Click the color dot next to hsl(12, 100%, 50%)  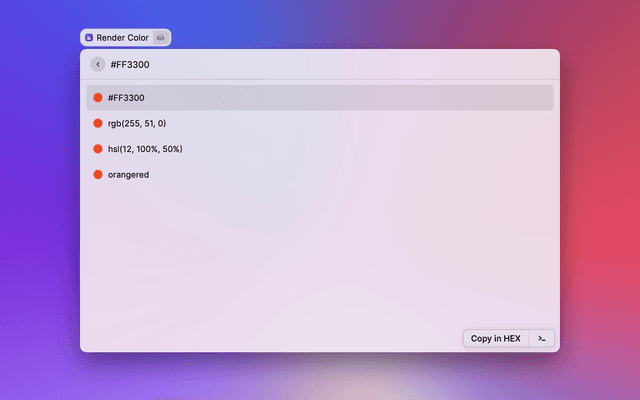pyautogui.click(x=98, y=149)
